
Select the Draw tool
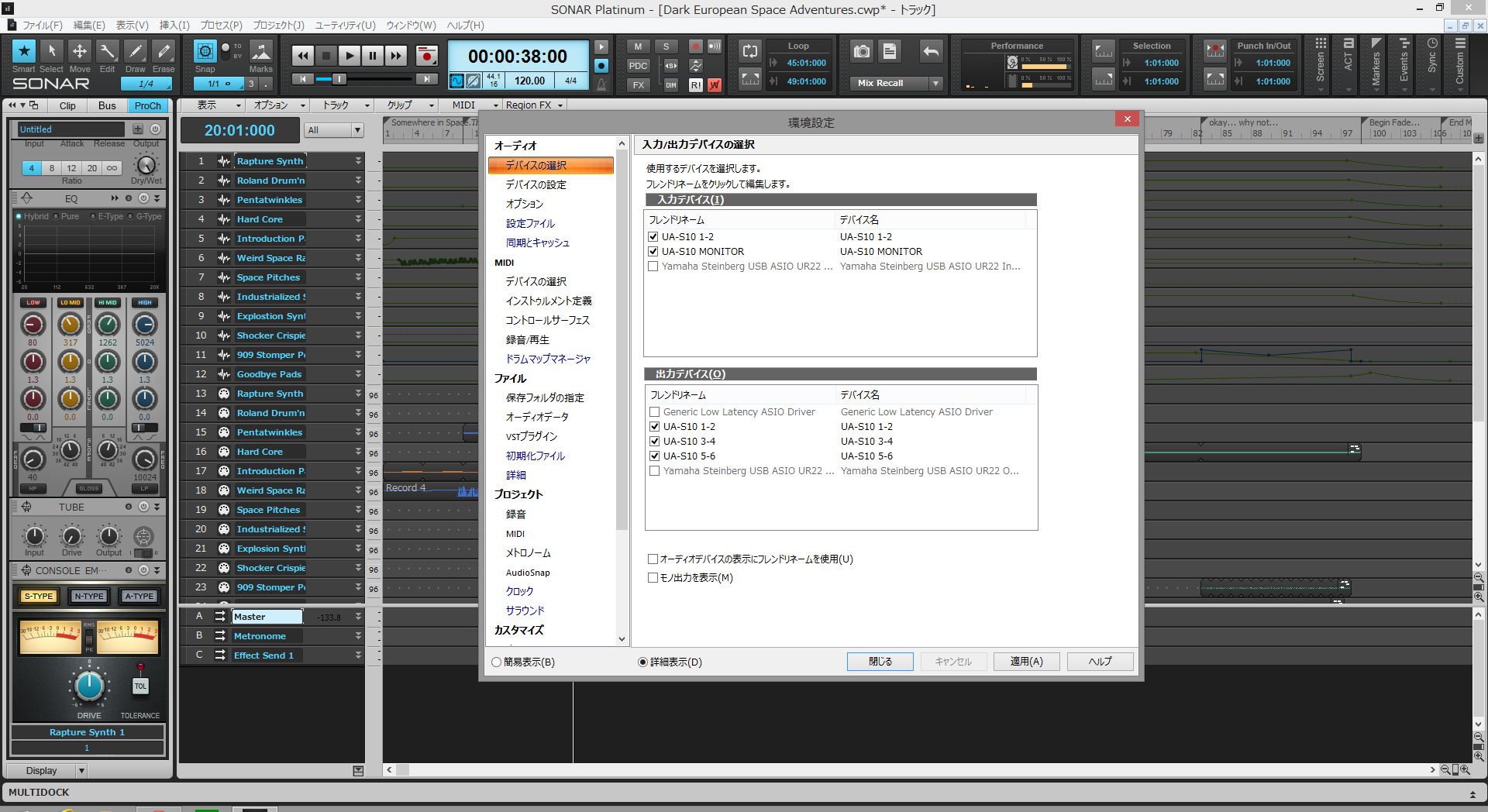pyautogui.click(x=135, y=52)
